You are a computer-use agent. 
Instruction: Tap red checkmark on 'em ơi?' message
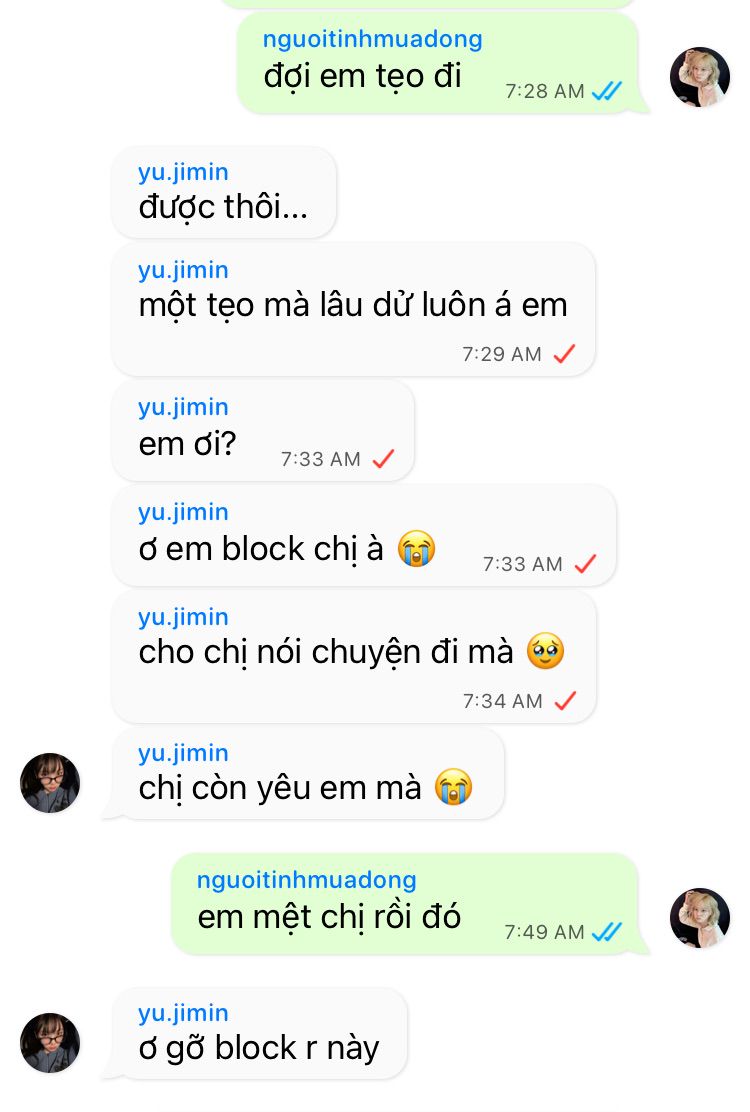click(384, 459)
